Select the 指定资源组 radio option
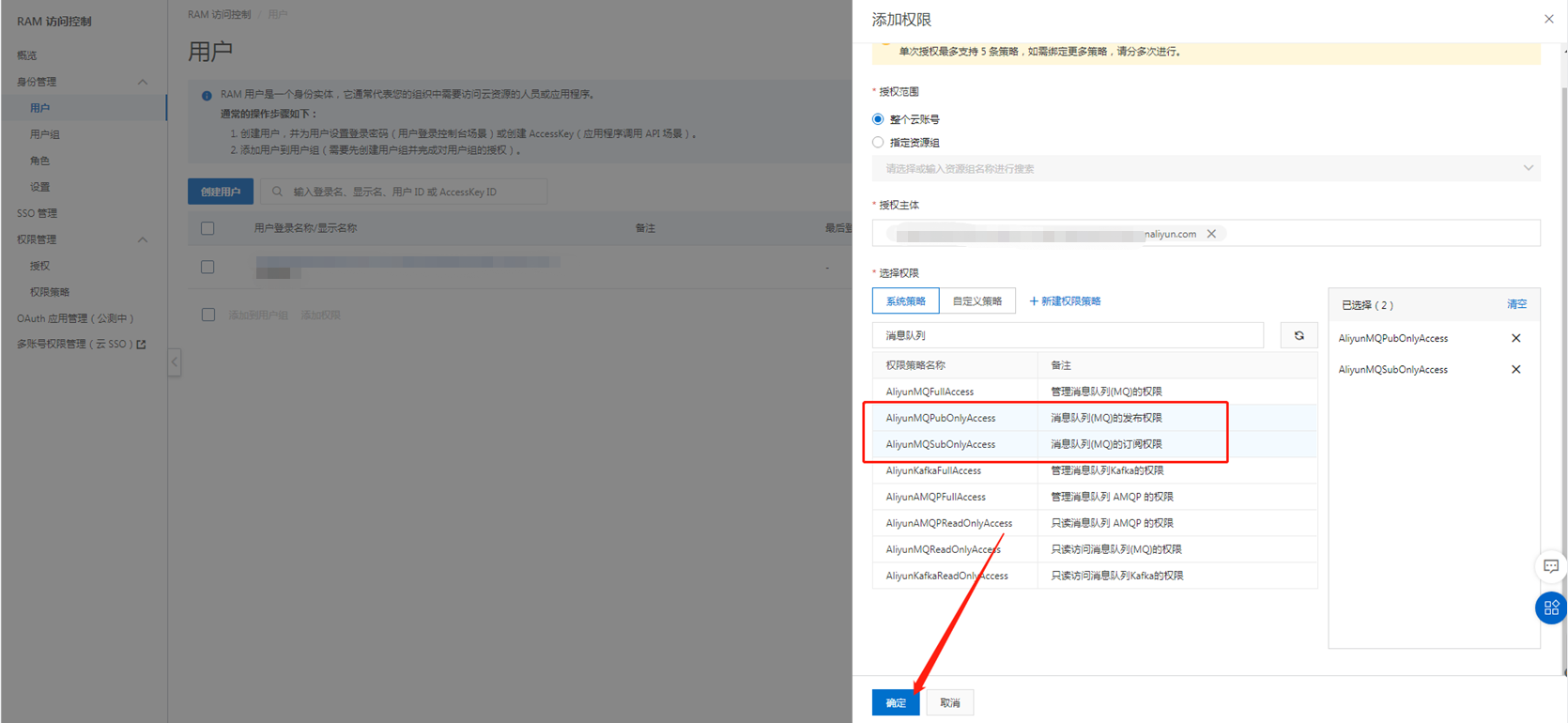This screenshot has width=1568, height=723. 878,143
